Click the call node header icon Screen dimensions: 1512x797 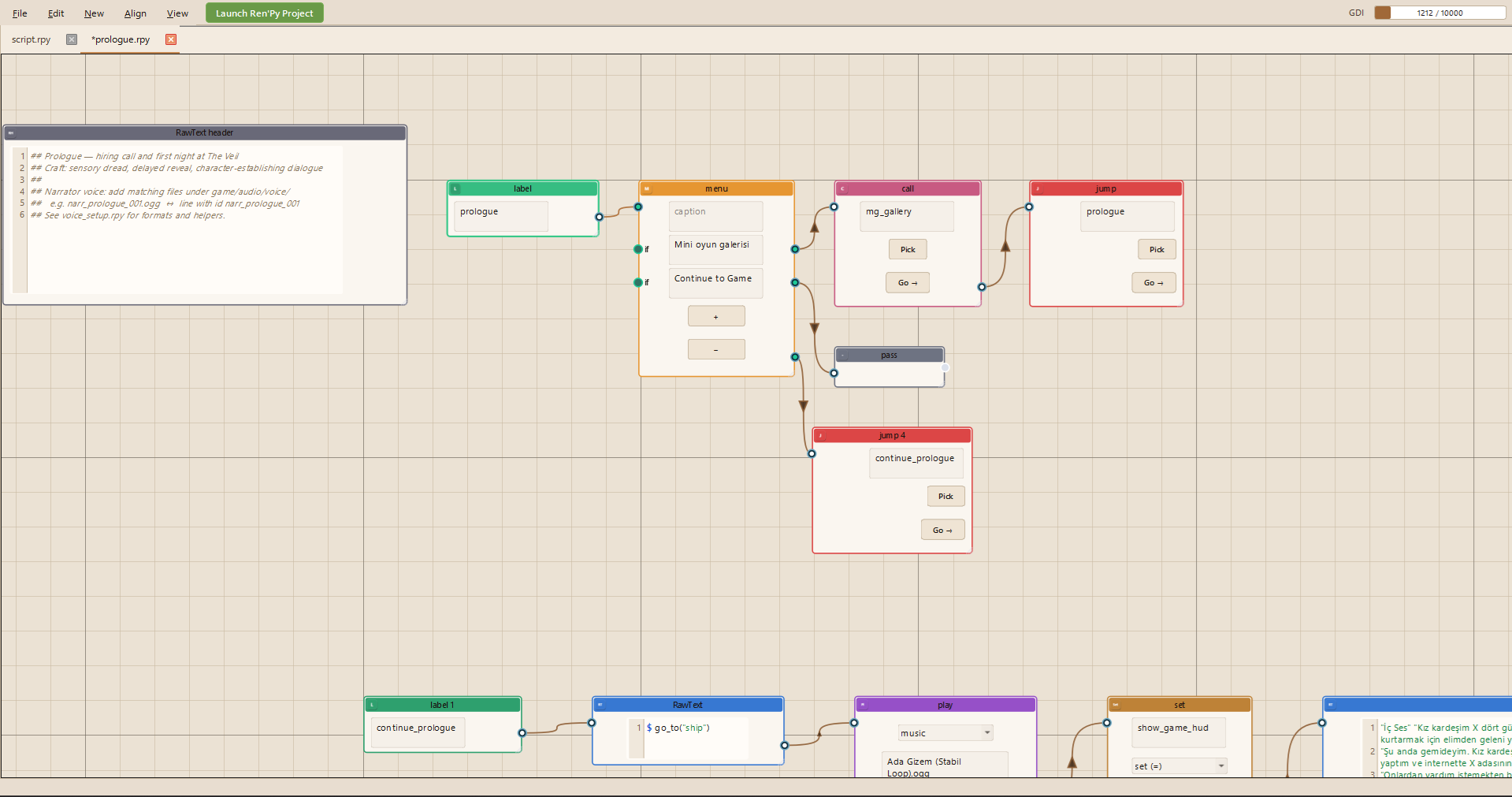pyautogui.click(x=842, y=189)
